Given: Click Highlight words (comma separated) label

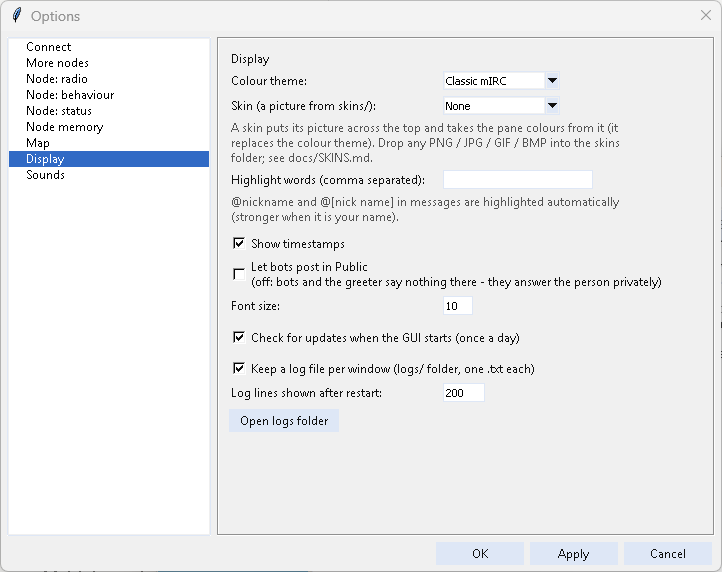Looking at the screenshot, I should [328, 180].
